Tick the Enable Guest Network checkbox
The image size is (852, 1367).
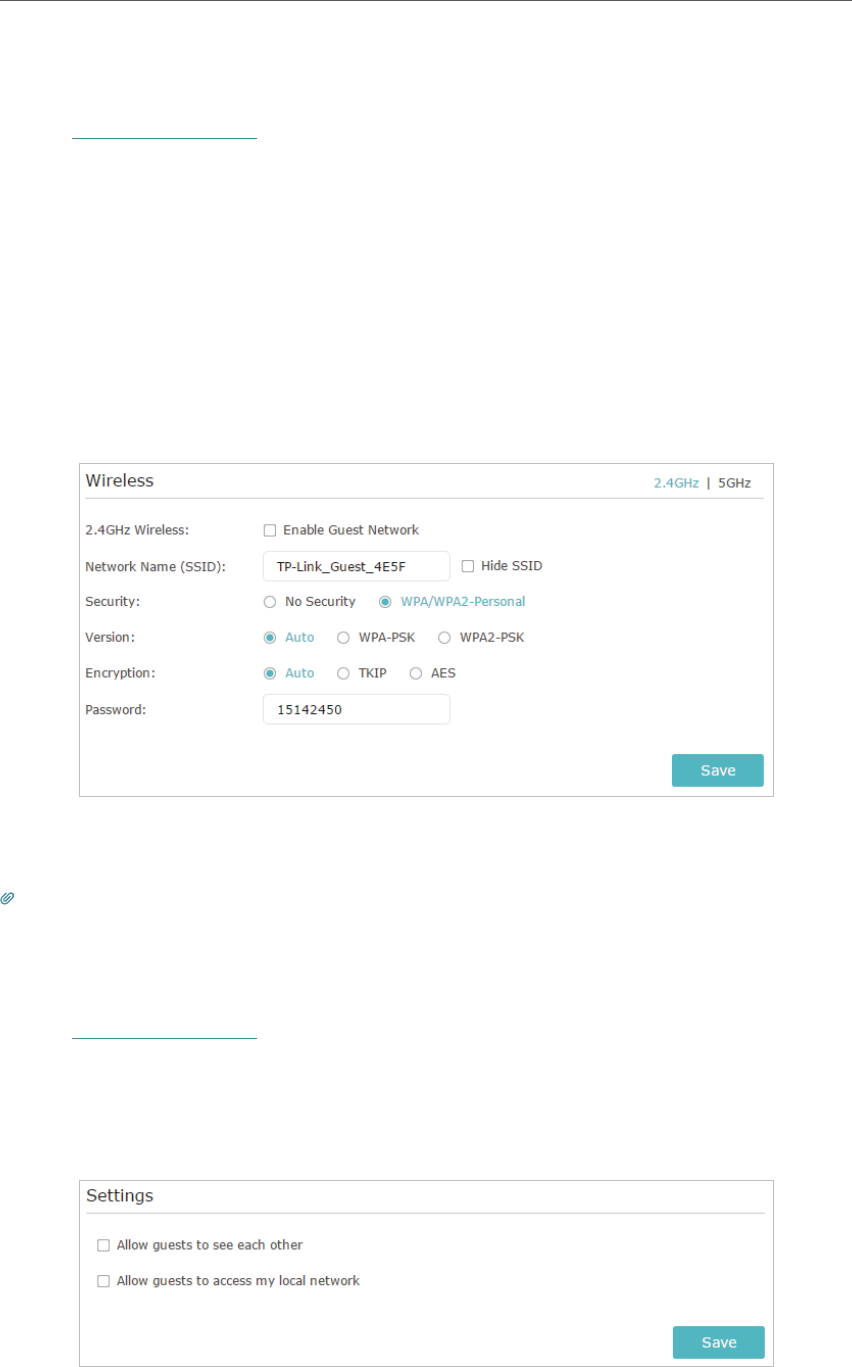[x=269, y=530]
